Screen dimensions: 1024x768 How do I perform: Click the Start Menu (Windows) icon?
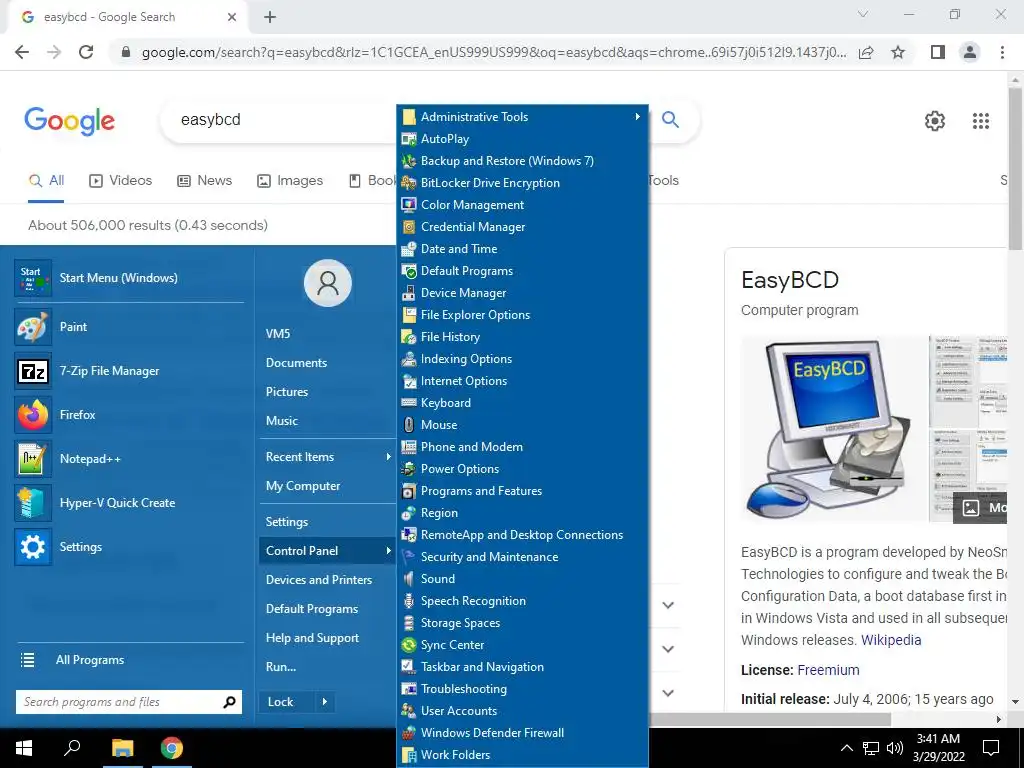[x=33, y=278]
